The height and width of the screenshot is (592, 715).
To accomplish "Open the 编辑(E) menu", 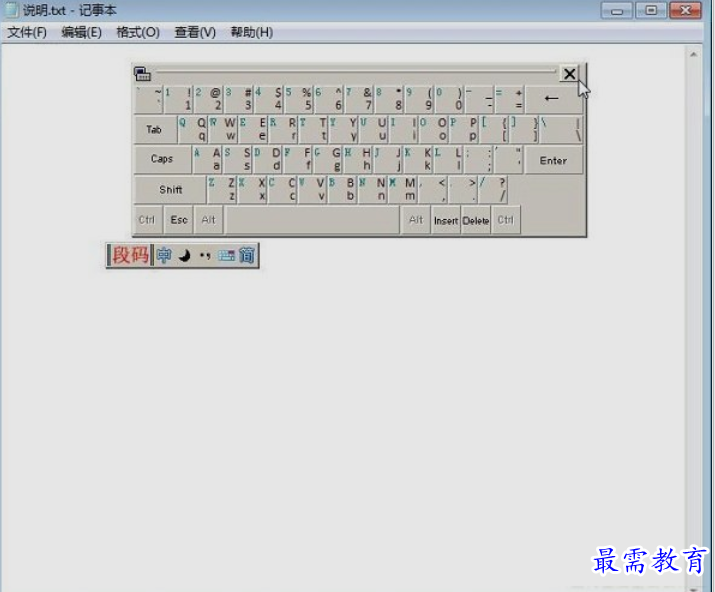I will coord(81,32).
